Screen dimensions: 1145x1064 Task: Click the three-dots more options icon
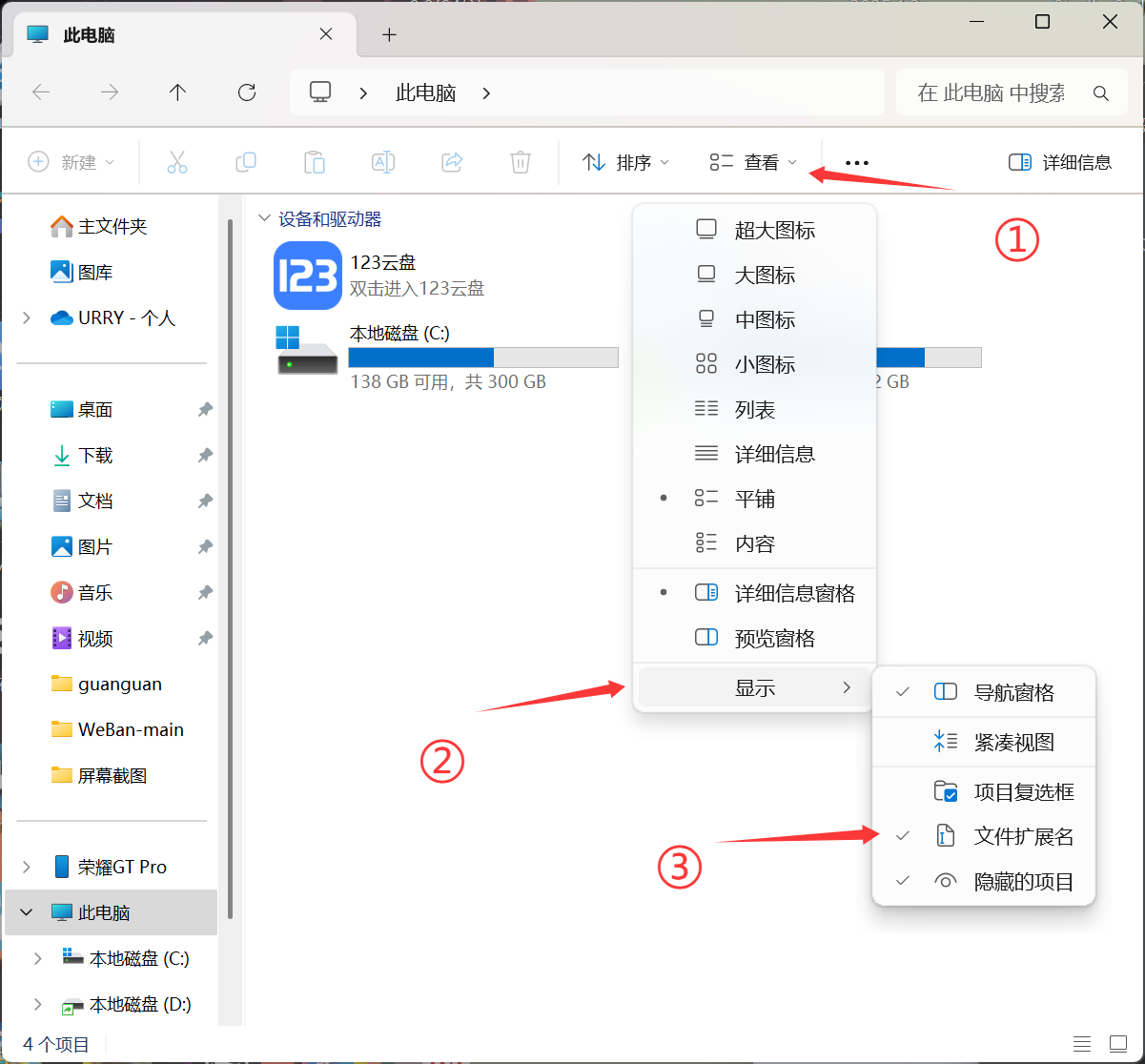856,163
